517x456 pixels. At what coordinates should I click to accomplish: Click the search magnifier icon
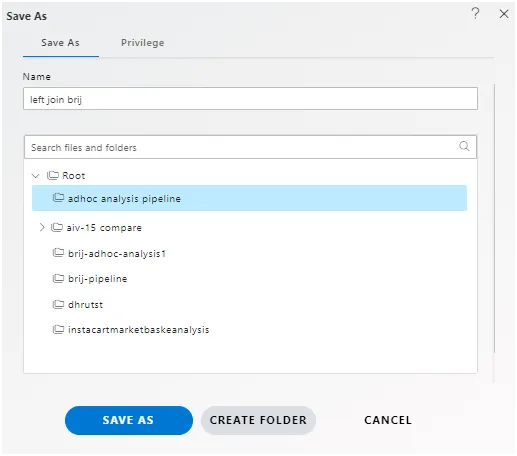464,146
